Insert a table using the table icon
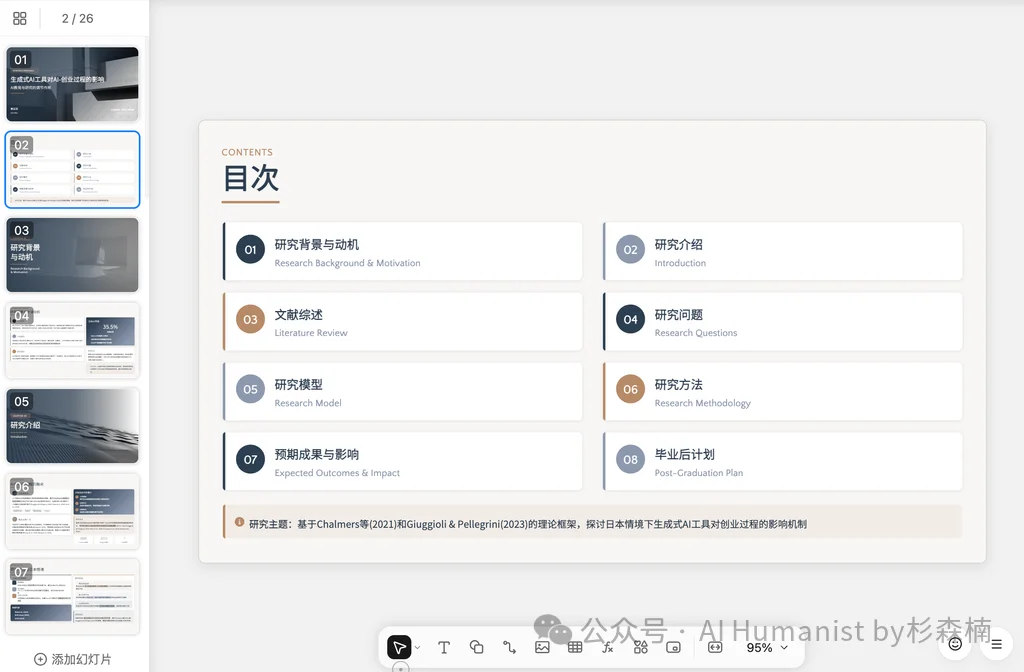Viewport: 1024px width, 672px height. tap(575, 647)
